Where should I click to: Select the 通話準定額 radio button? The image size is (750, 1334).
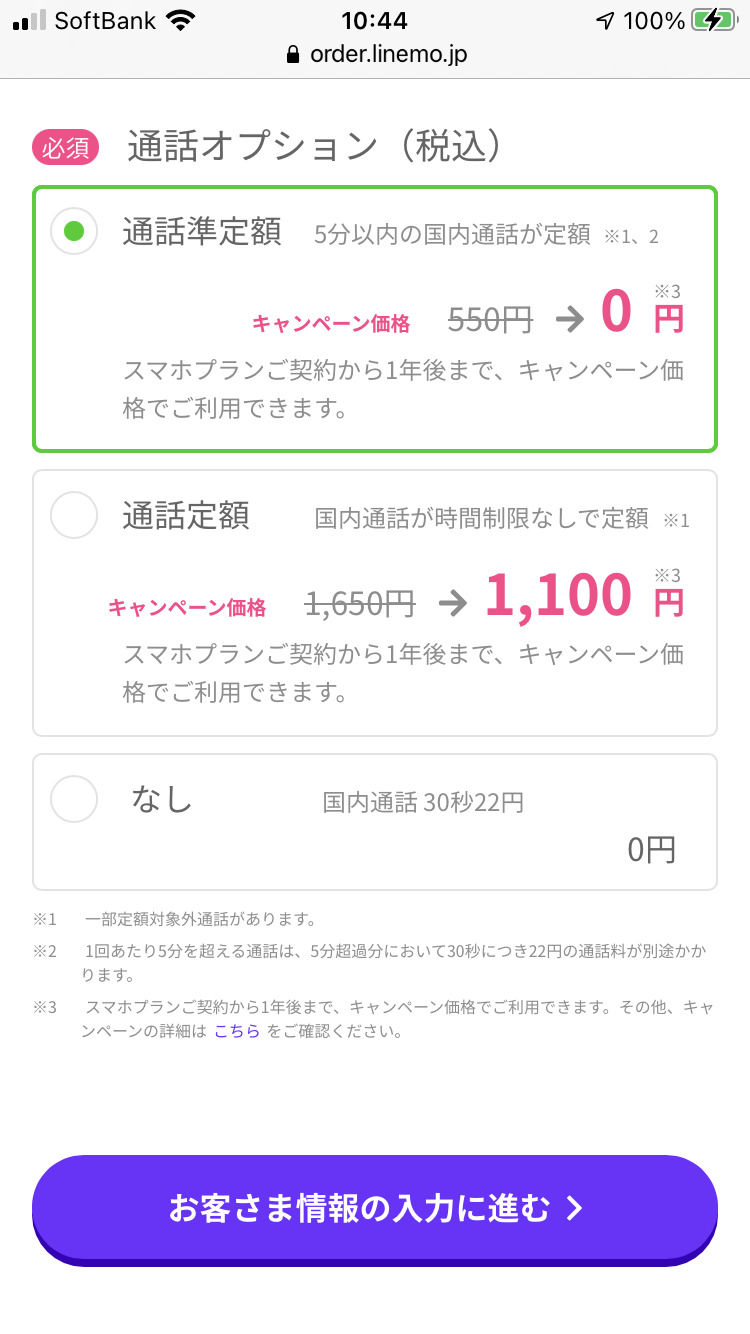point(74,232)
